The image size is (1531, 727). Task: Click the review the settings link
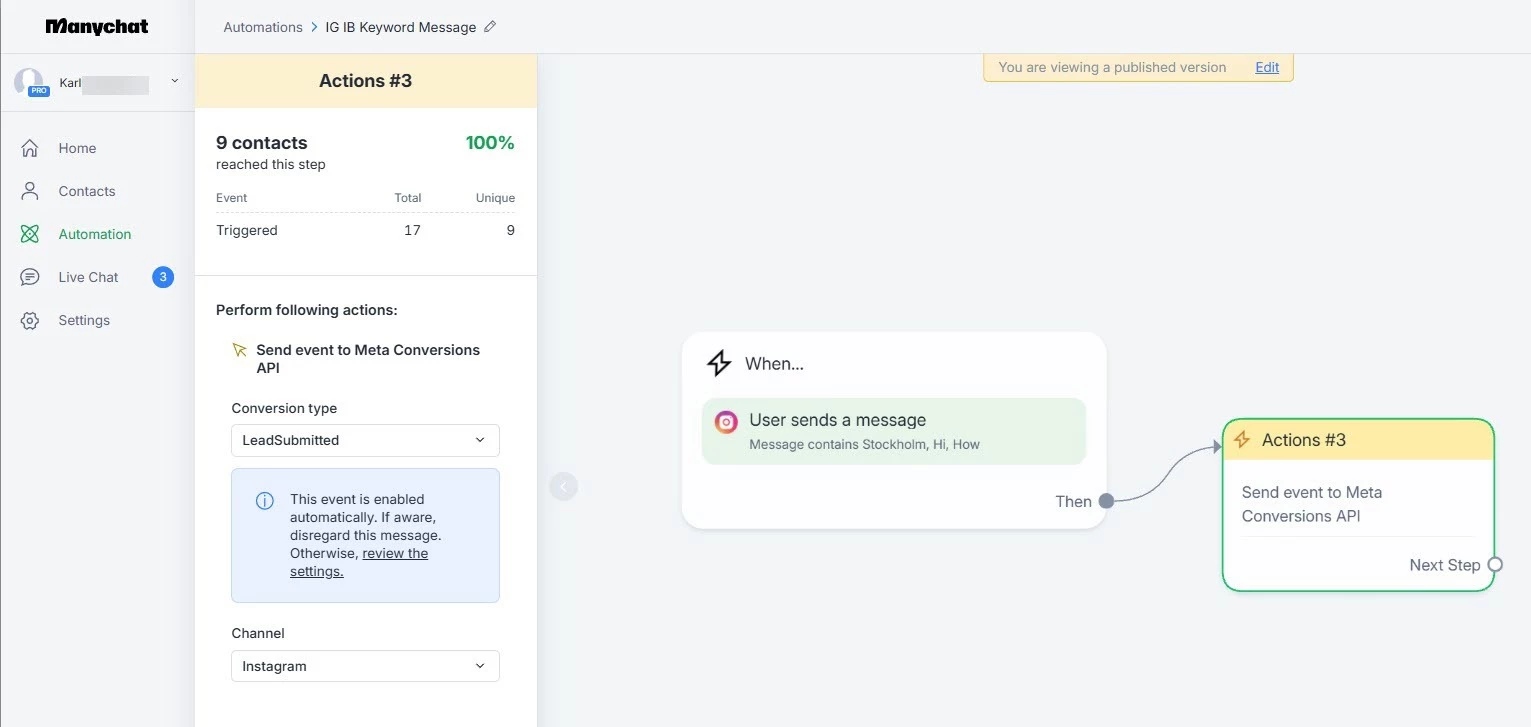(394, 553)
